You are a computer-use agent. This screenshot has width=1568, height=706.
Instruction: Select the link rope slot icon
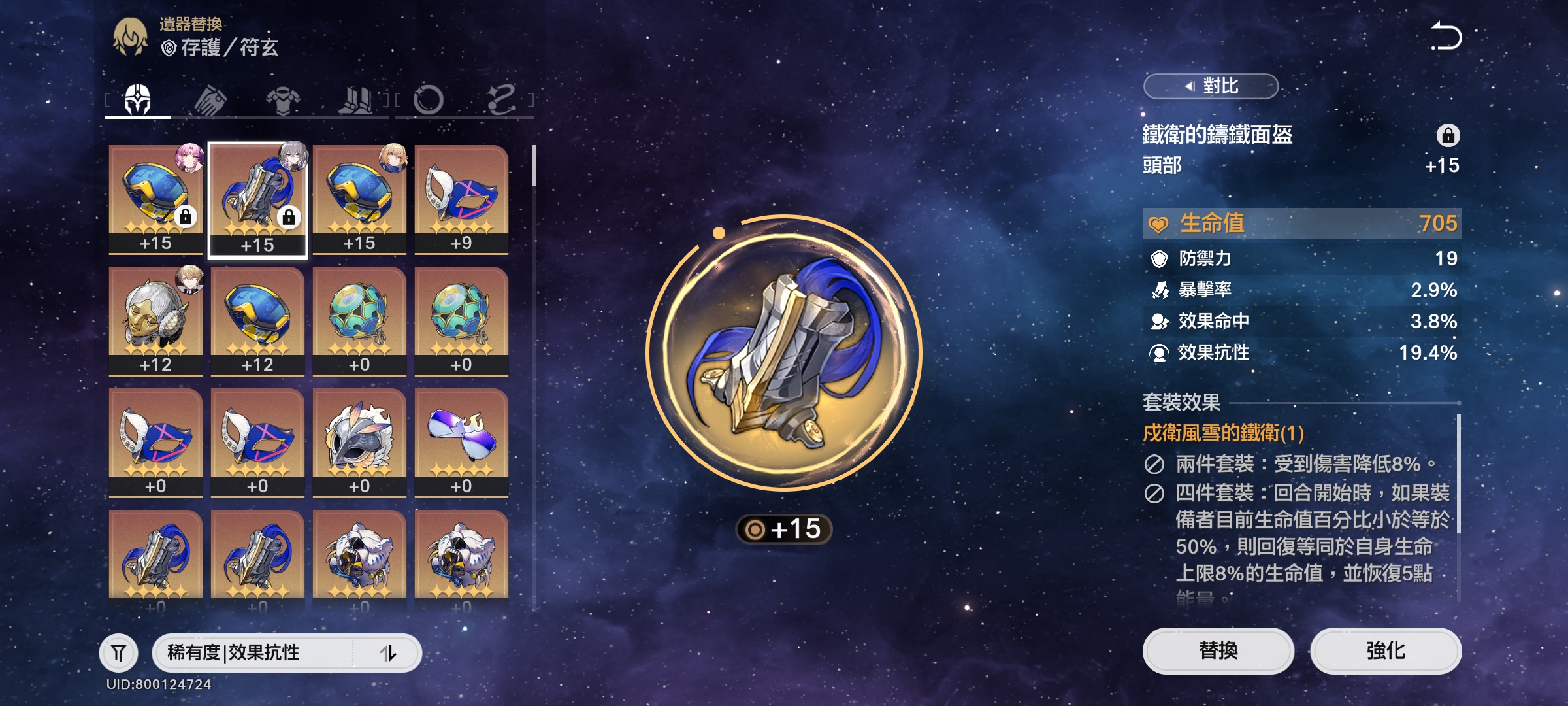[x=501, y=99]
